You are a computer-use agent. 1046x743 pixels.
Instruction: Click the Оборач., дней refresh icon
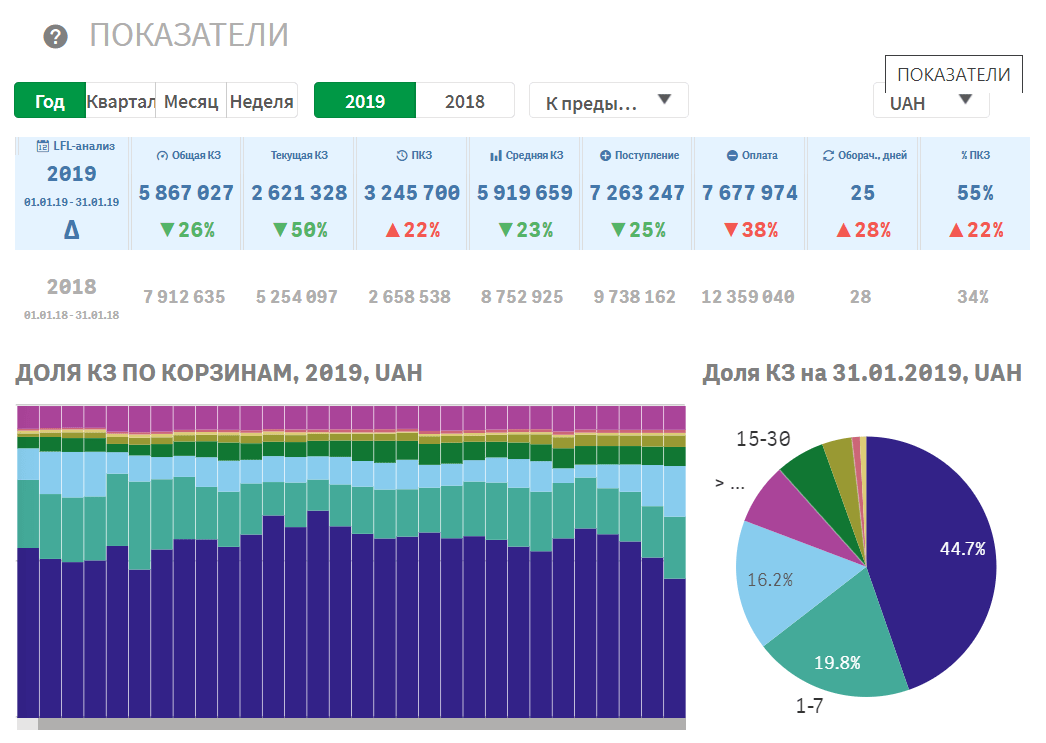pos(828,156)
